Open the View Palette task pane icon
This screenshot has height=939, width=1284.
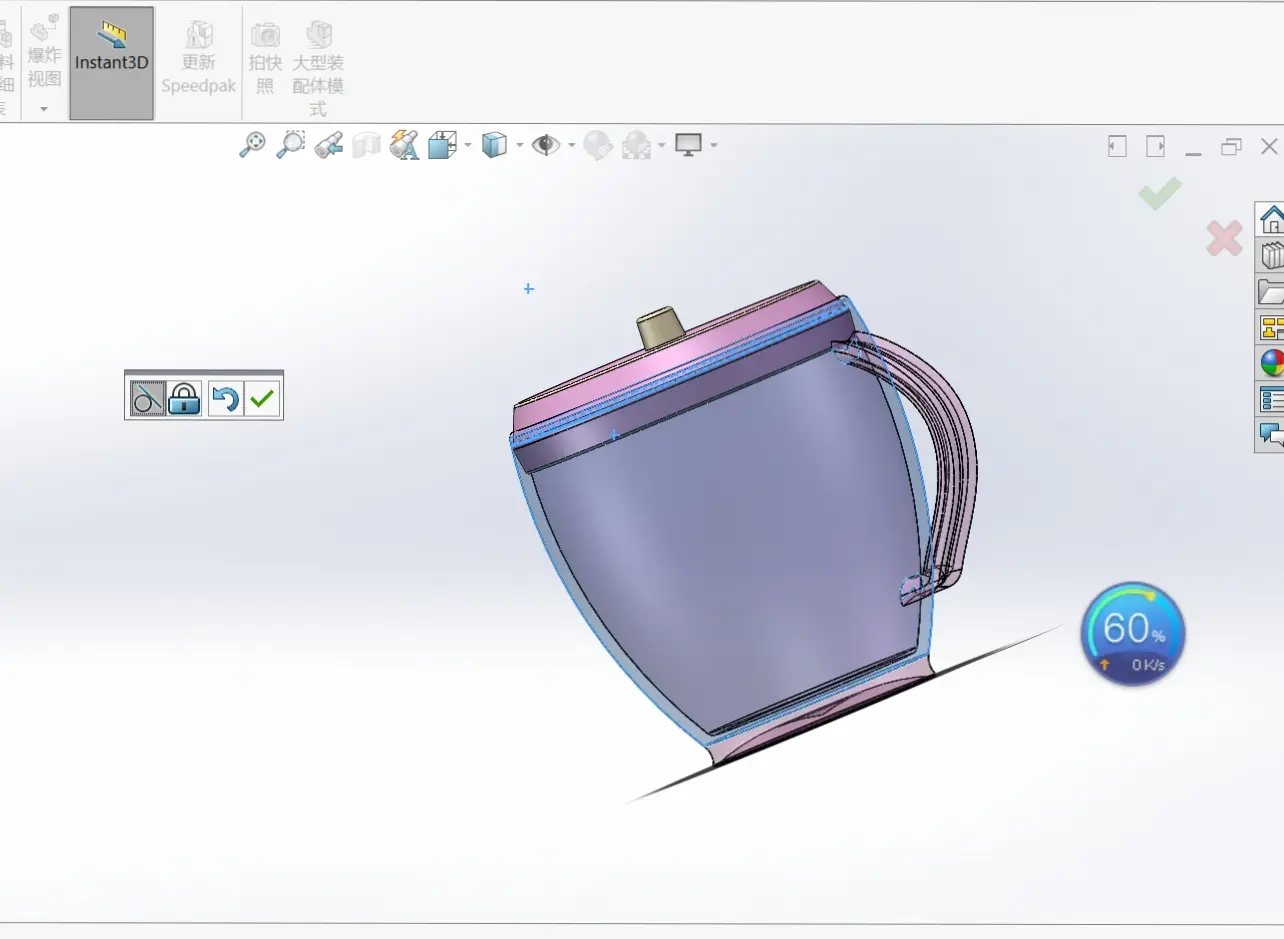pyautogui.click(x=1271, y=327)
